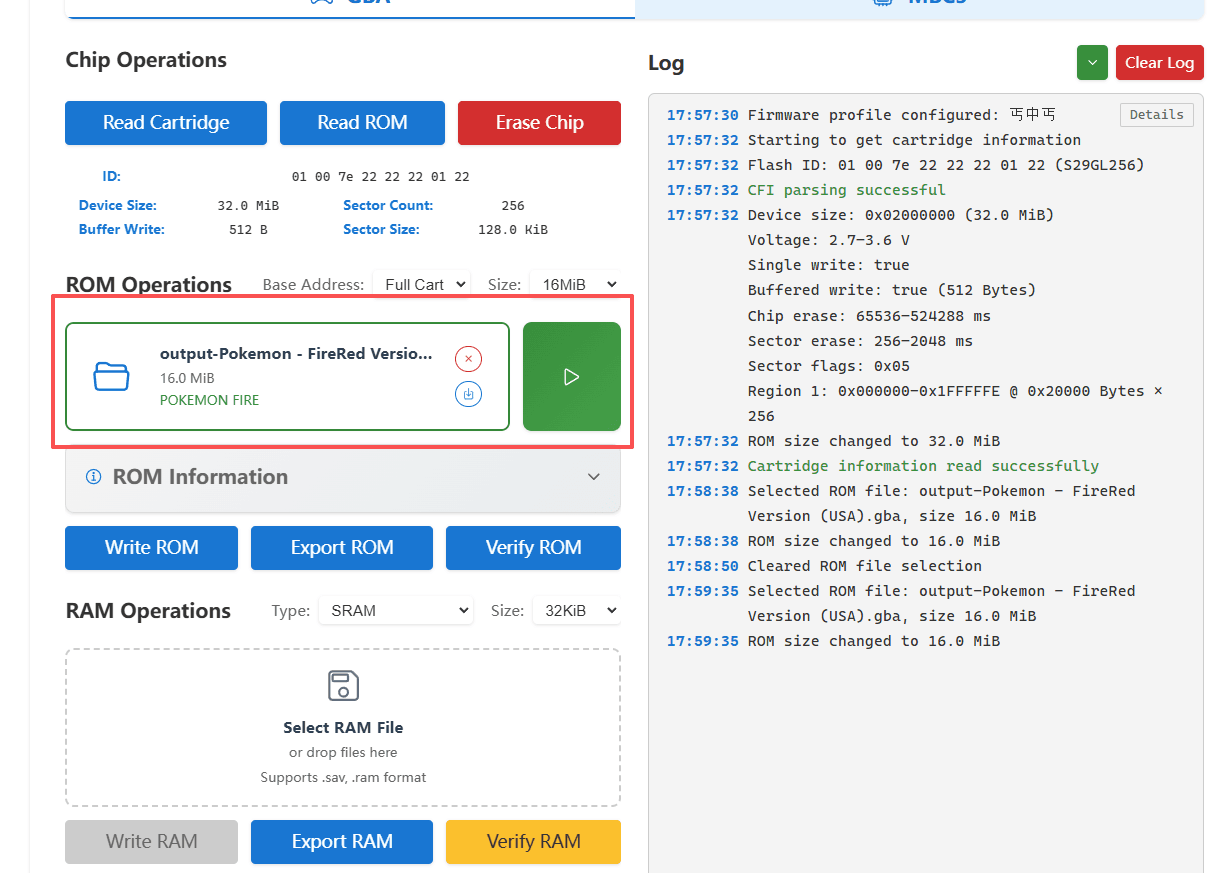Click the Details button in the log
The image size is (1232, 873).
click(x=1157, y=115)
